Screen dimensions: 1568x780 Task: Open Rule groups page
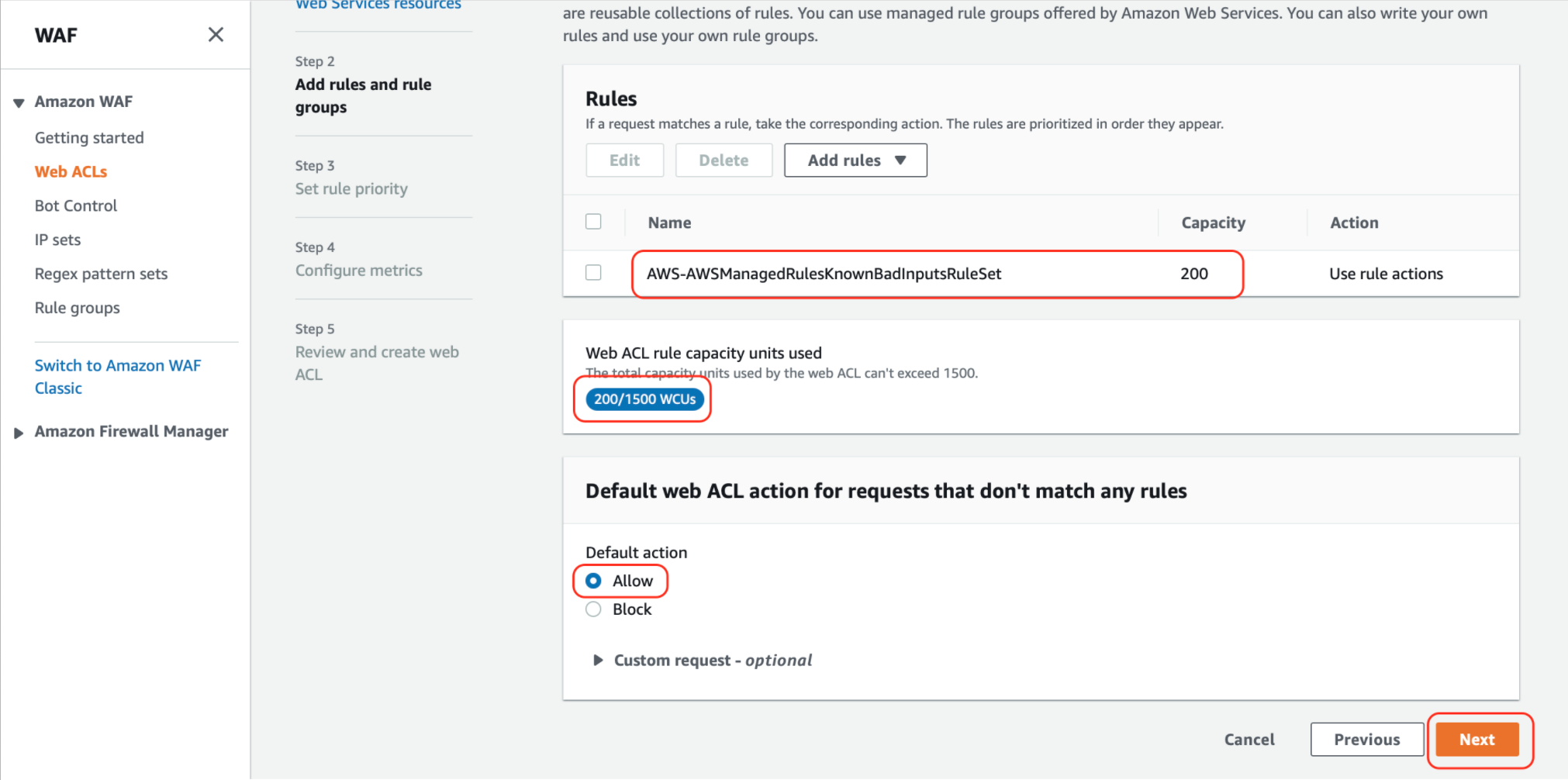(78, 308)
